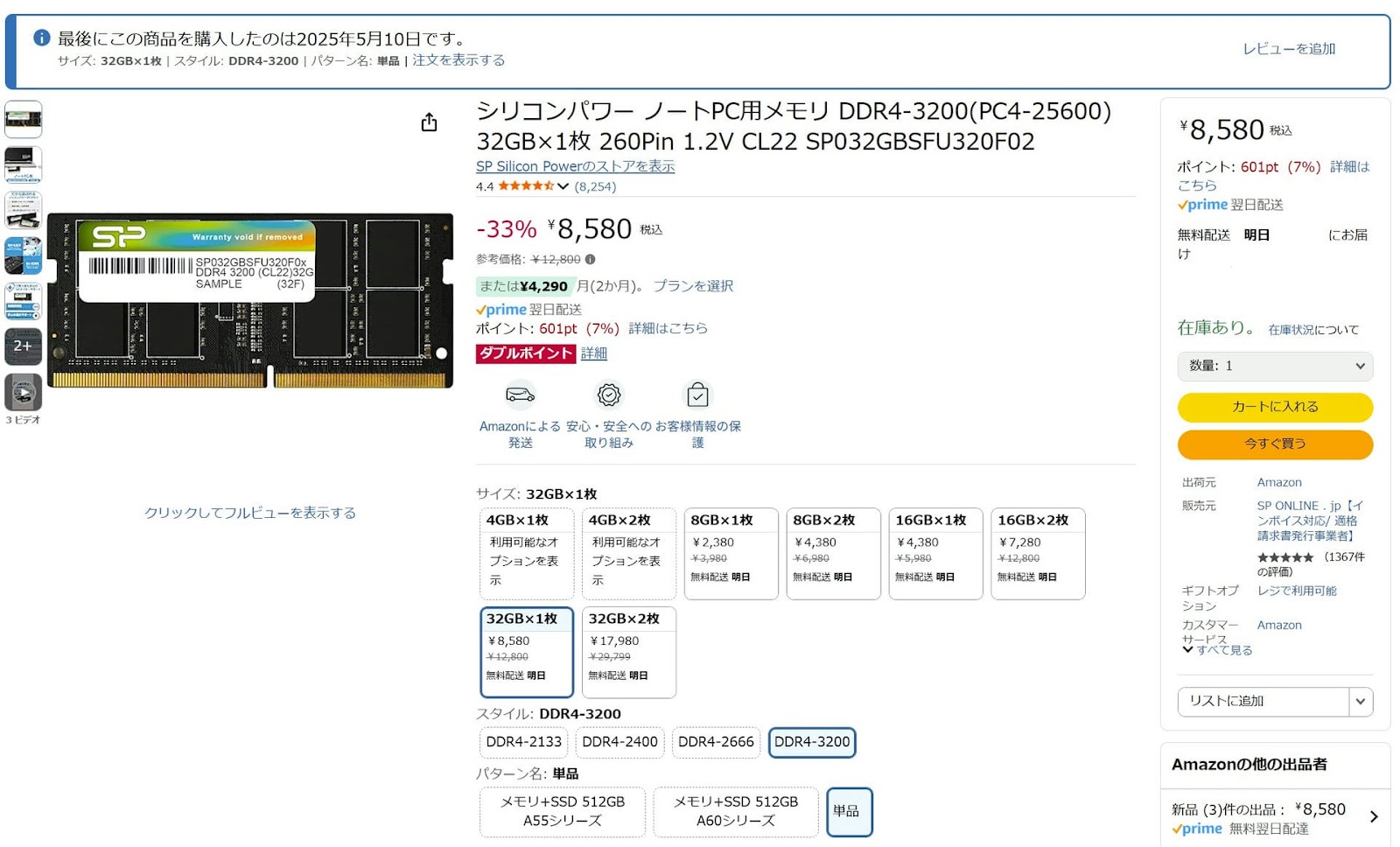Click the safety commitment badge icon
The image size is (1400, 847).
tap(609, 395)
